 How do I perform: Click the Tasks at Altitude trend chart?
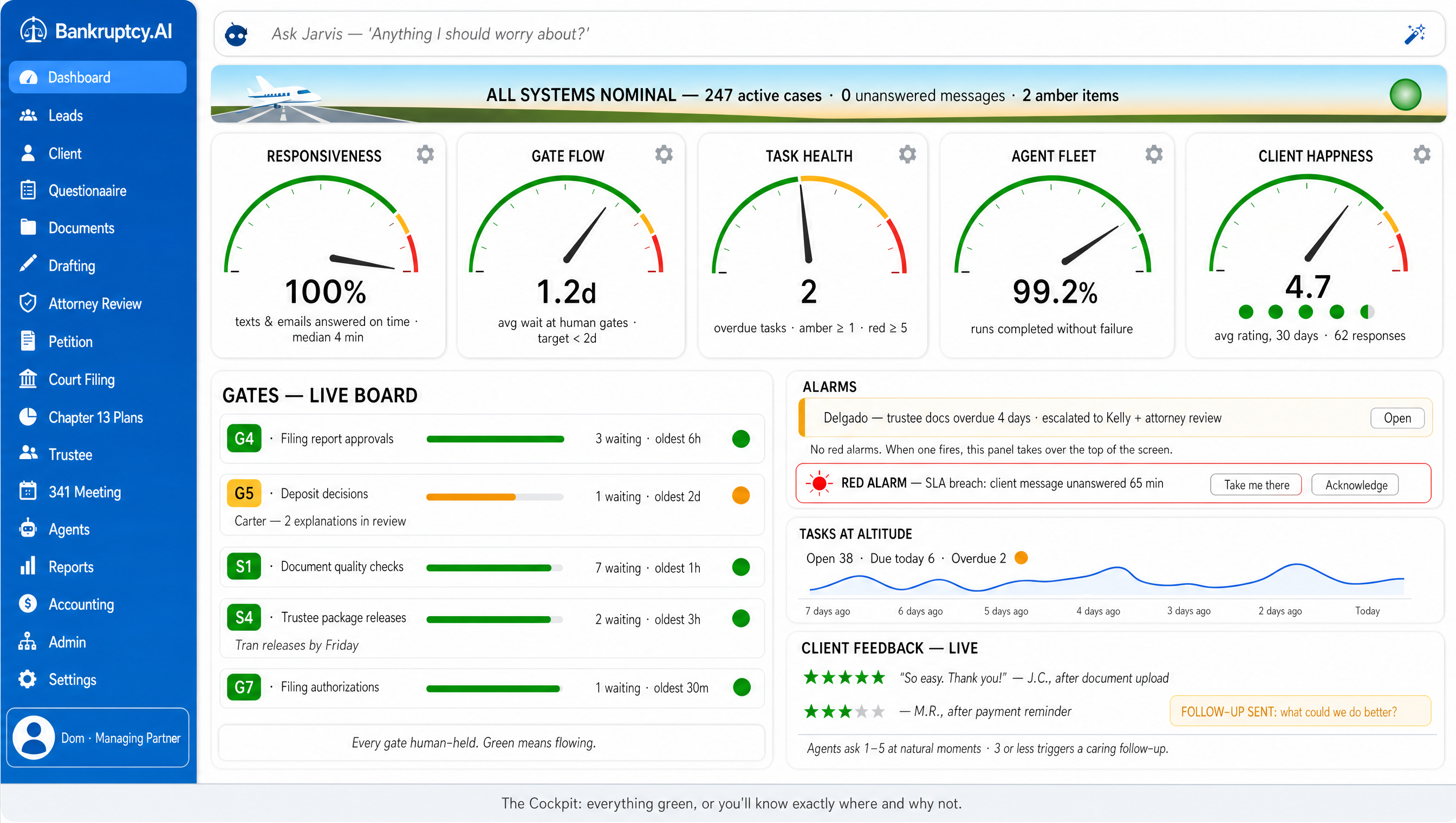coord(1107,579)
